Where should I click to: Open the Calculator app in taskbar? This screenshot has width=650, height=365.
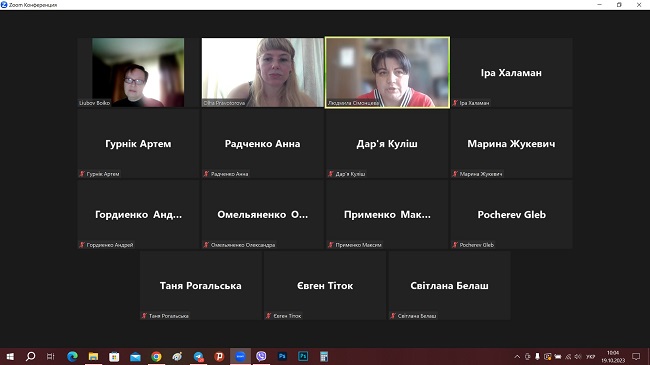[324, 356]
